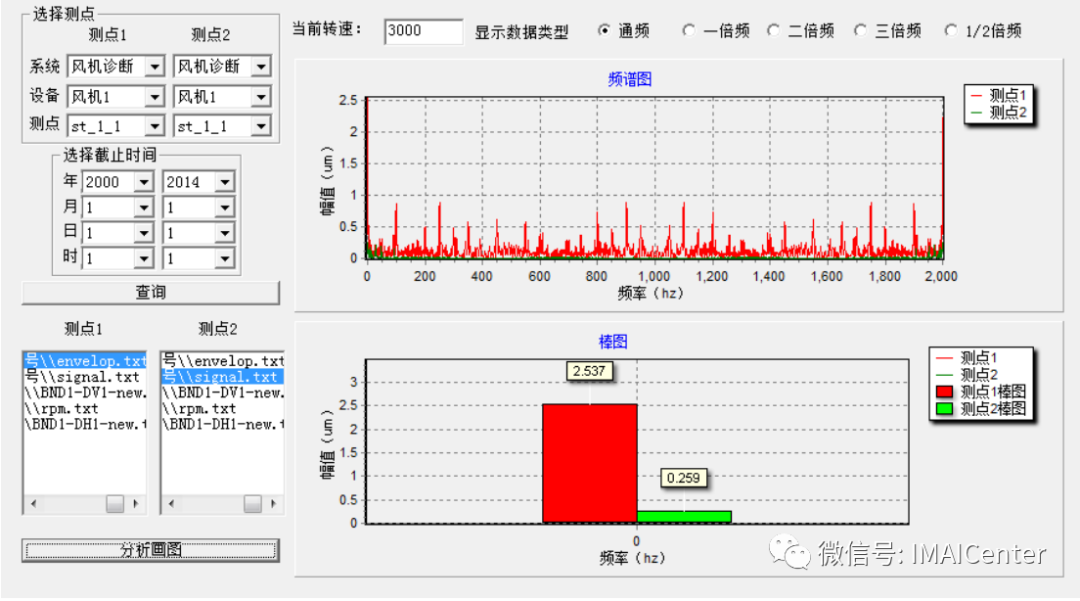This screenshot has height=601, width=1080.
Task: Click the red 测点1棒图 legend swatch
Action: click(944, 391)
